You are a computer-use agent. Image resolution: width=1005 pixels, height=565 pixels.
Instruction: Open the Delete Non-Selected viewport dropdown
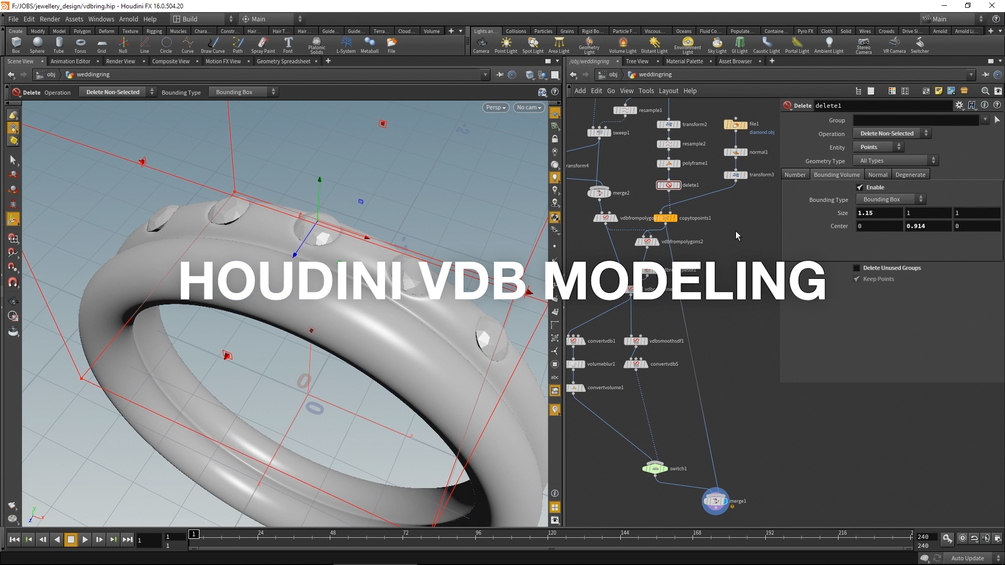pos(117,92)
